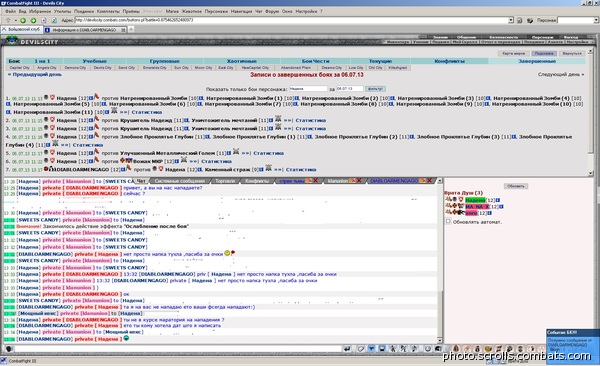
Task: Click the green forward navigation arrow
Action: click(33, 20)
